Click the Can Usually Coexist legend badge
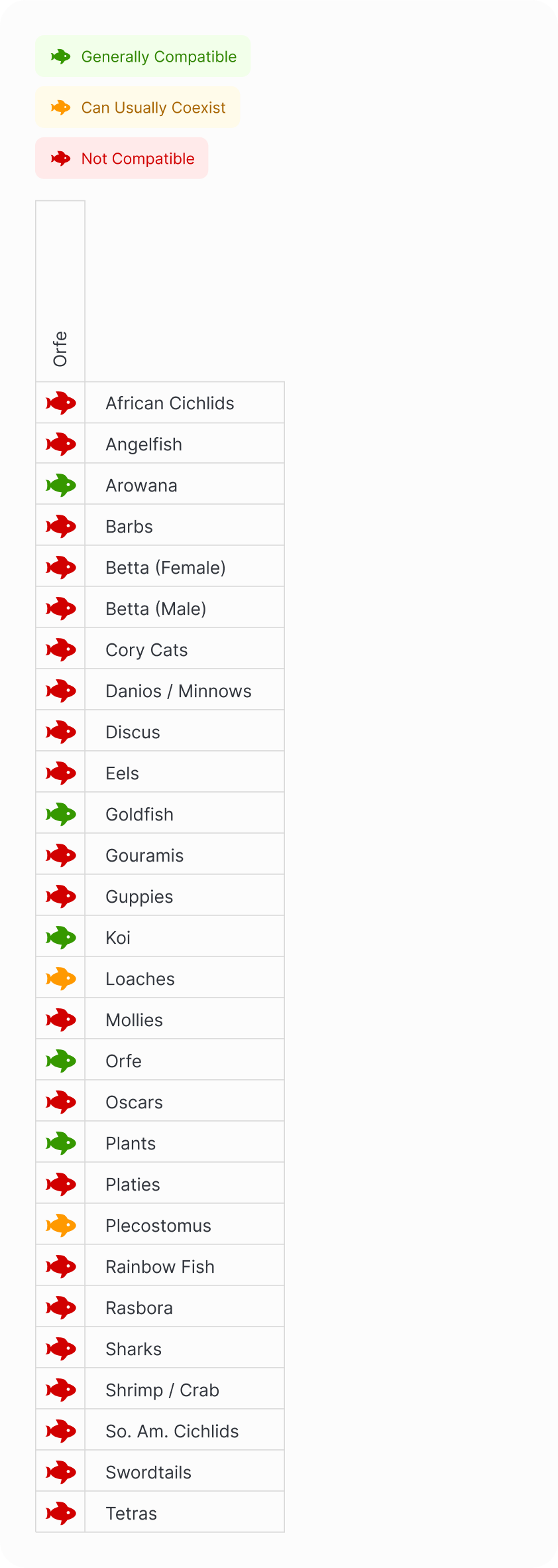 coord(138,107)
